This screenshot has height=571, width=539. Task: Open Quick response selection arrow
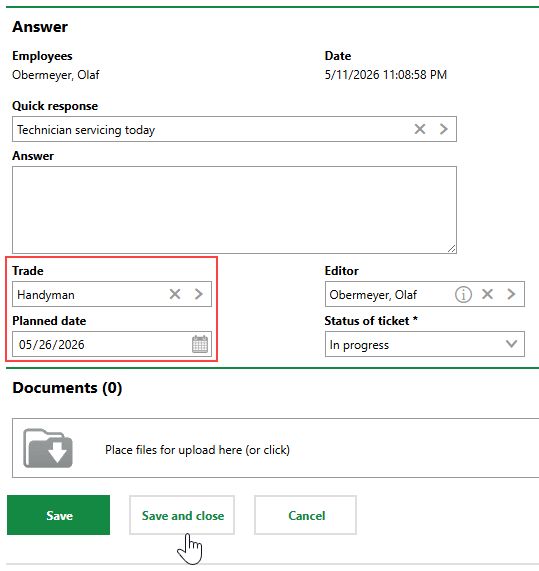point(443,129)
